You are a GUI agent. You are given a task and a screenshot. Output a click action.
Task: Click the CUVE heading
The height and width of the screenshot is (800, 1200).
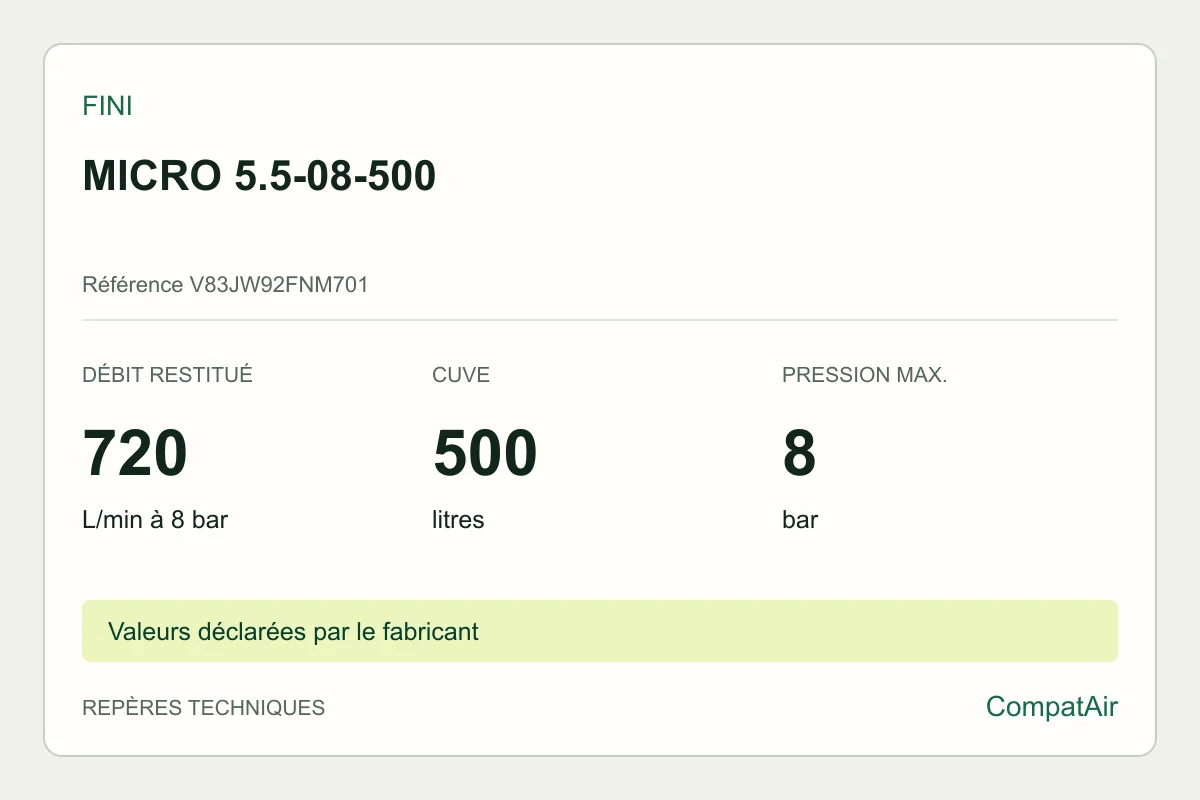461,375
